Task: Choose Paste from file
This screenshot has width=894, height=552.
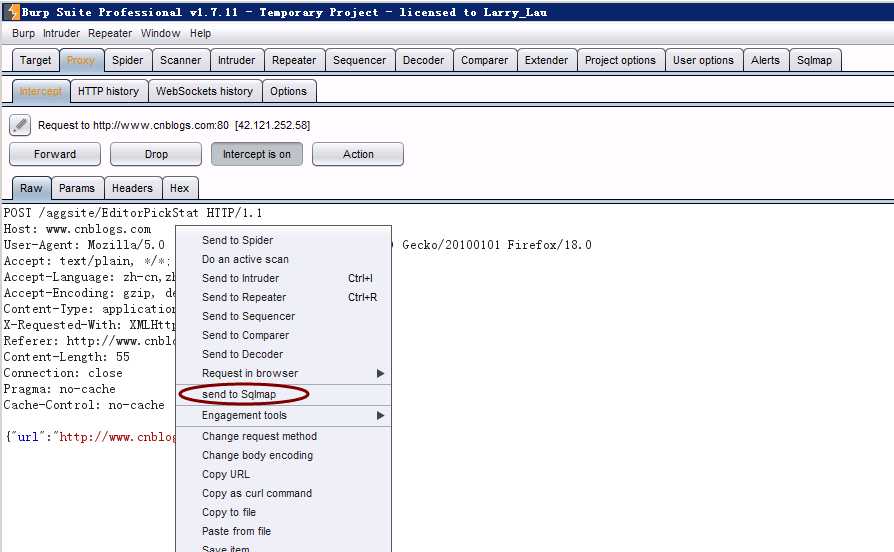Action: [283, 531]
